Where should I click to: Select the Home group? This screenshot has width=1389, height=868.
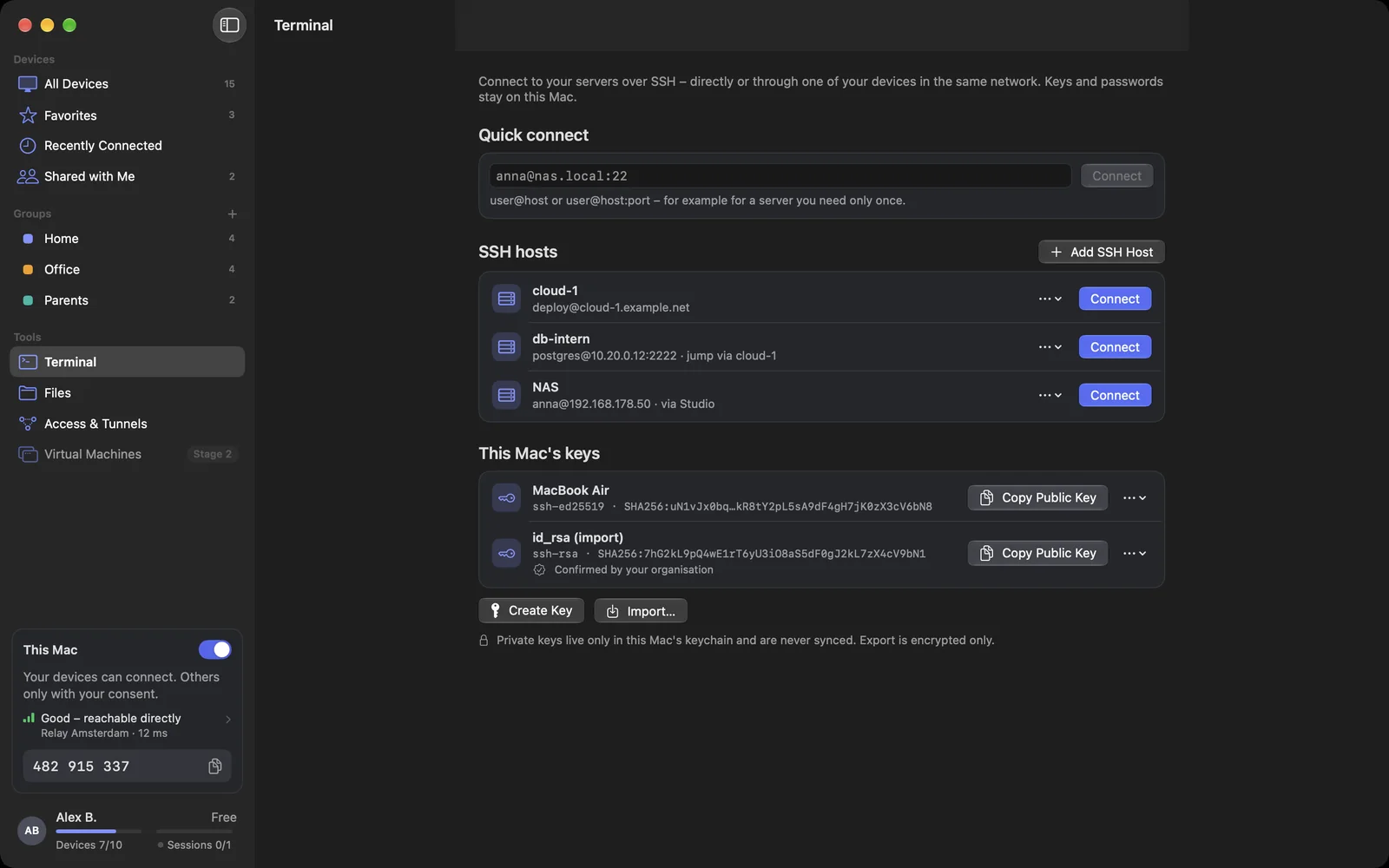(x=127, y=239)
